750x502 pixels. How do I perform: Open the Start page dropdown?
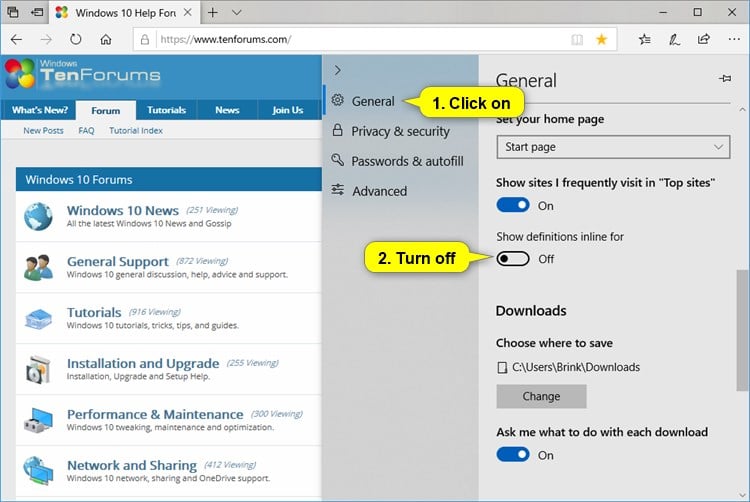[613, 147]
